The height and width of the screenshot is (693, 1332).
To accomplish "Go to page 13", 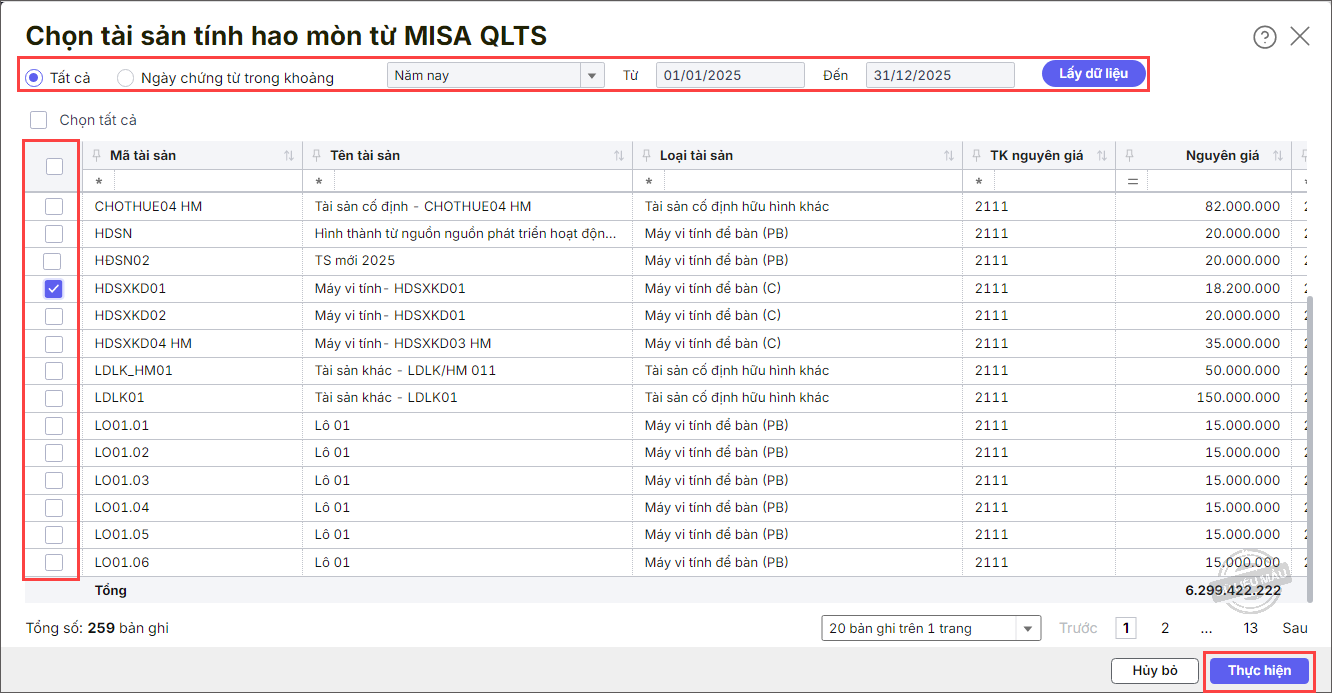I will [1250, 628].
